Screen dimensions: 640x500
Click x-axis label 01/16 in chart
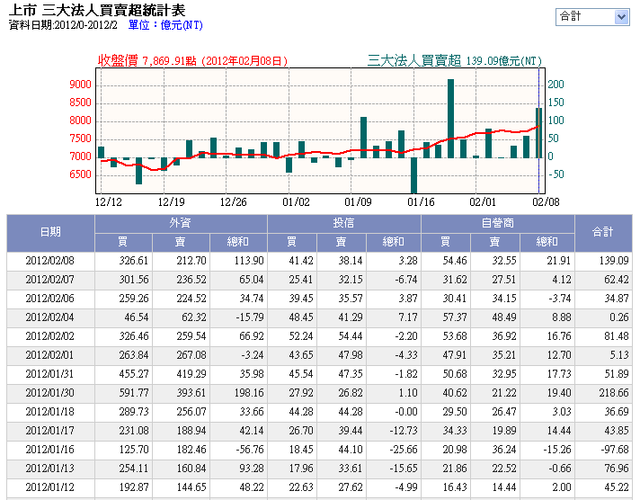pyautogui.click(x=421, y=202)
